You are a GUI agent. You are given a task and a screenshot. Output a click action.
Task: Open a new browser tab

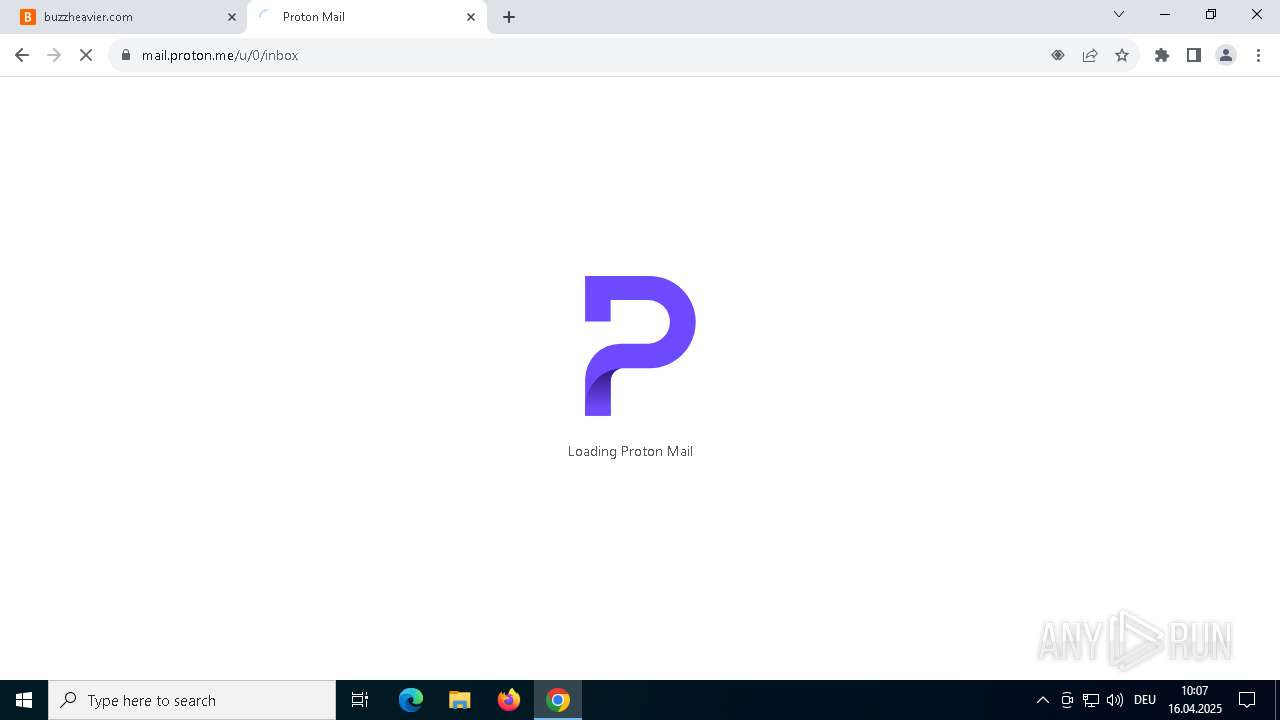click(509, 17)
